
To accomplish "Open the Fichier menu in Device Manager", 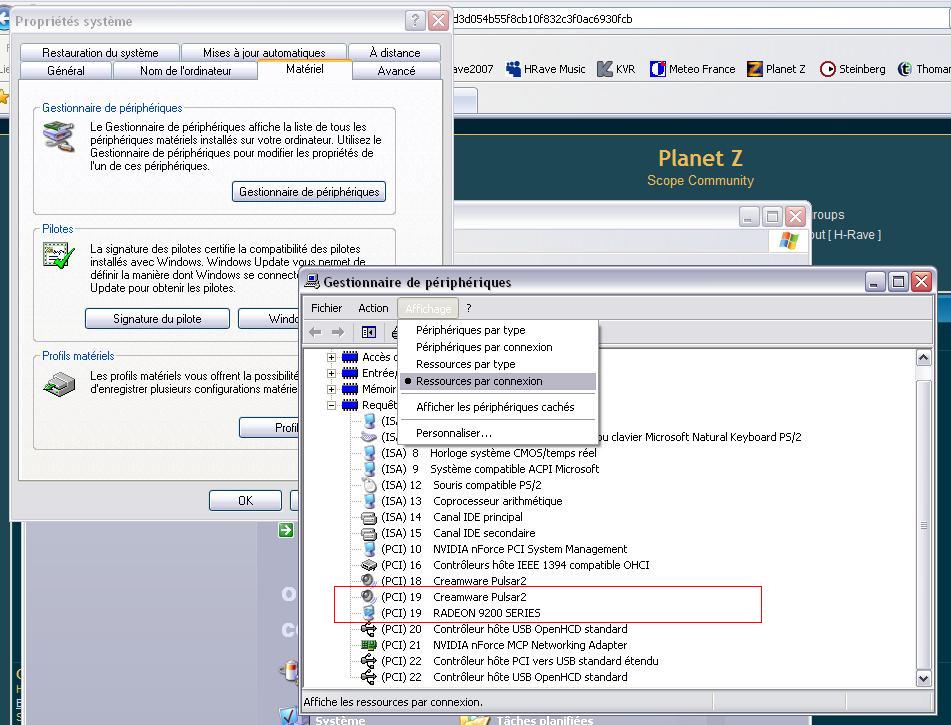I will (x=326, y=308).
